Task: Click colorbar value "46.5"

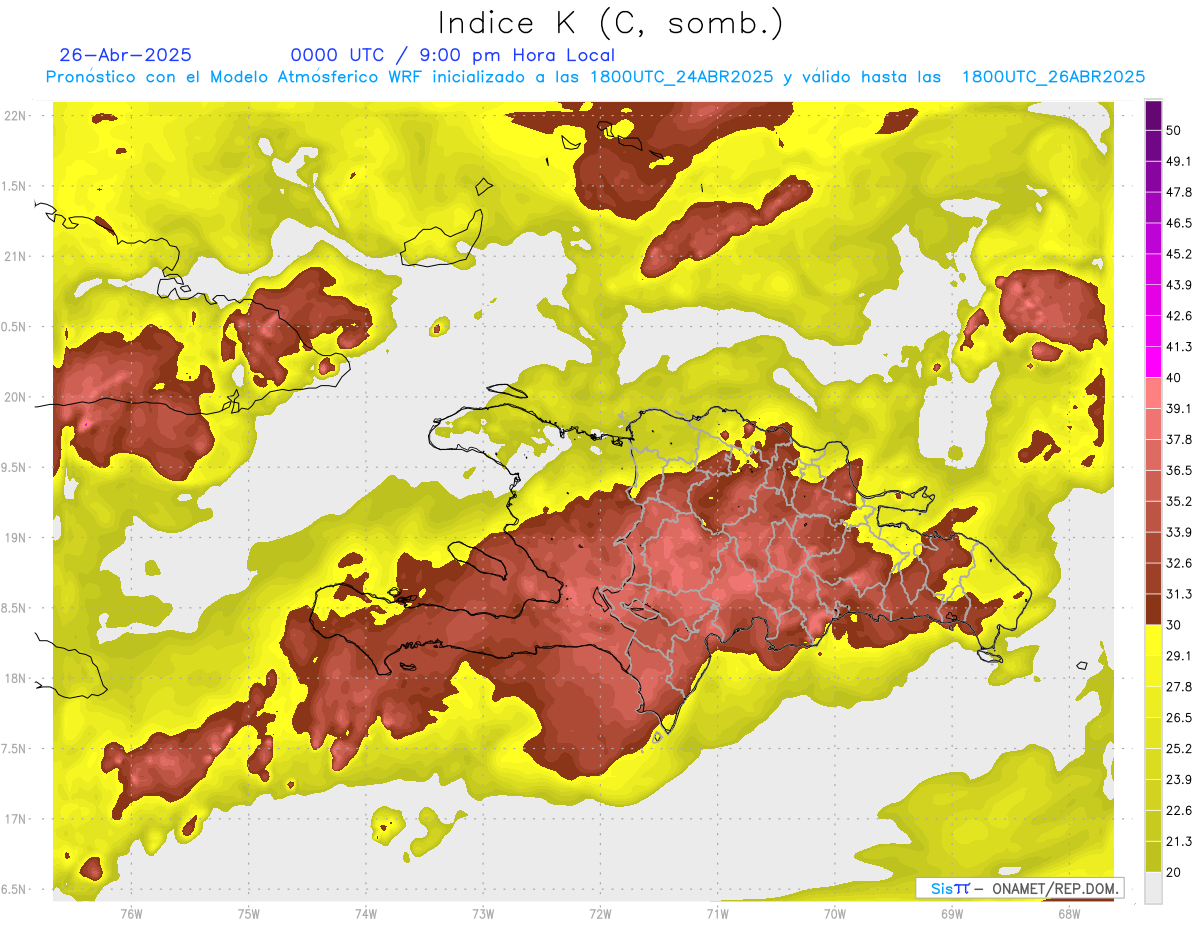Action: (1179, 223)
